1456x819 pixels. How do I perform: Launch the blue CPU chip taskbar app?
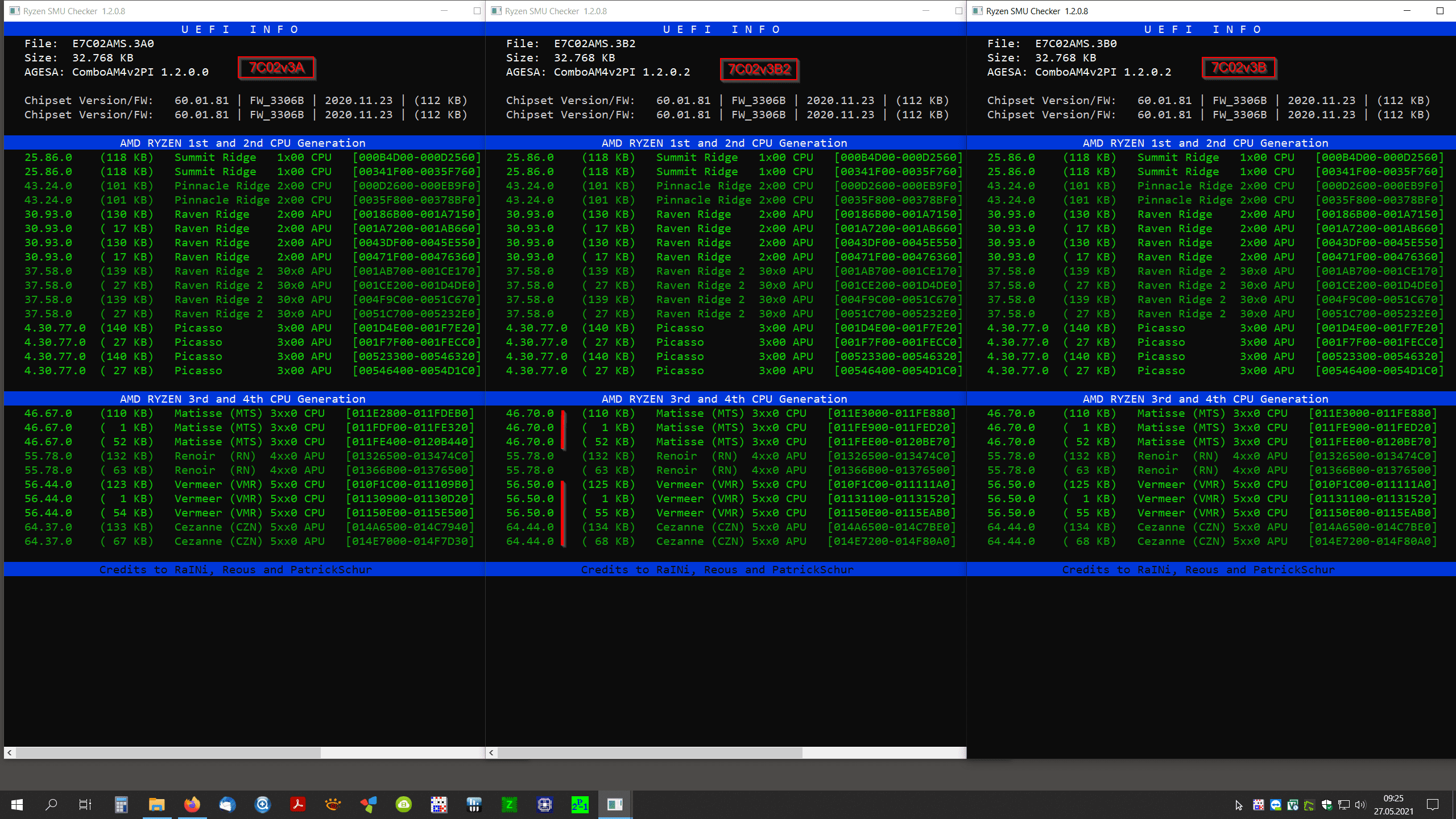545,804
